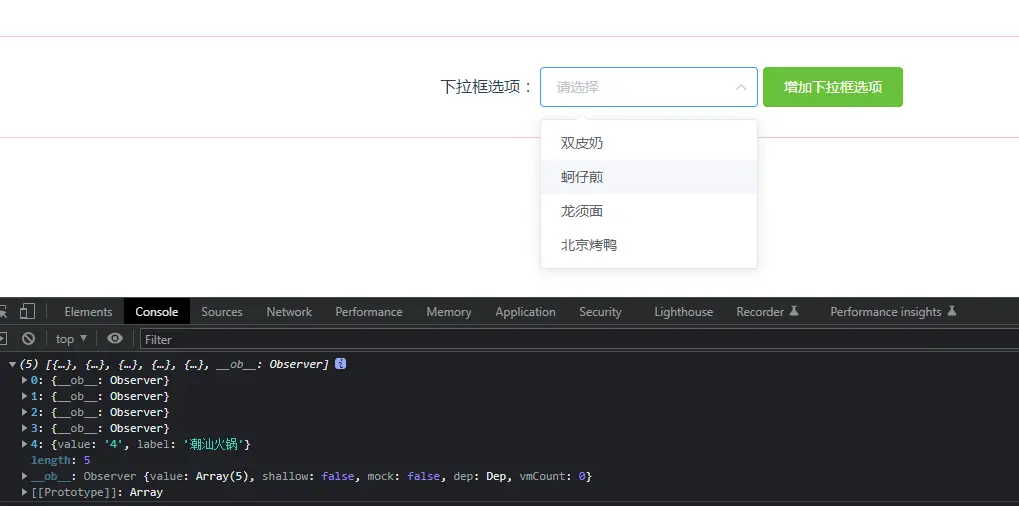Focus the console Filter input box
The height and width of the screenshot is (506, 1019).
[578, 339]
